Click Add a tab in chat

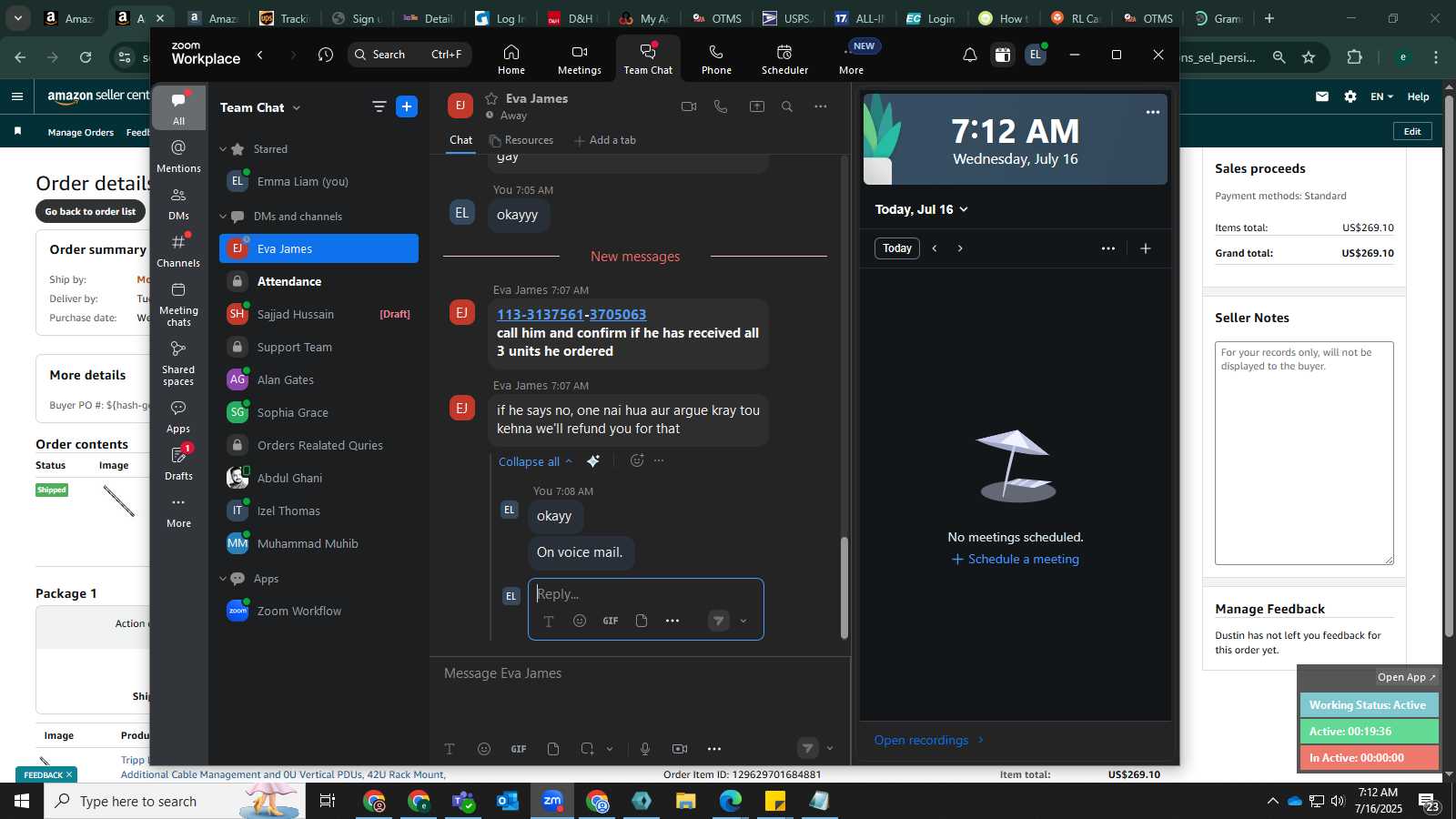[x=605, y=140]
